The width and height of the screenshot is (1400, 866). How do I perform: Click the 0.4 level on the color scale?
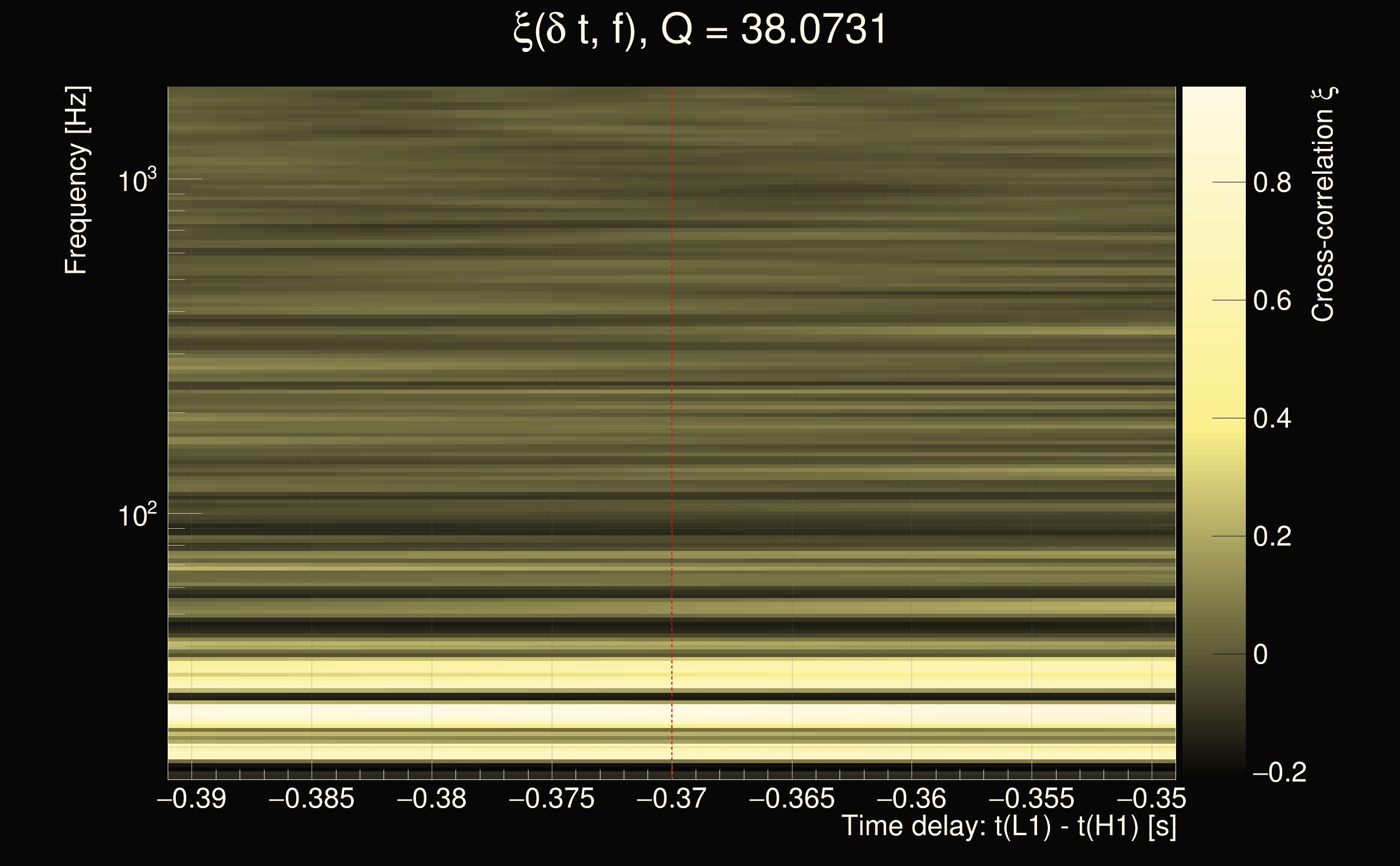1272,419
